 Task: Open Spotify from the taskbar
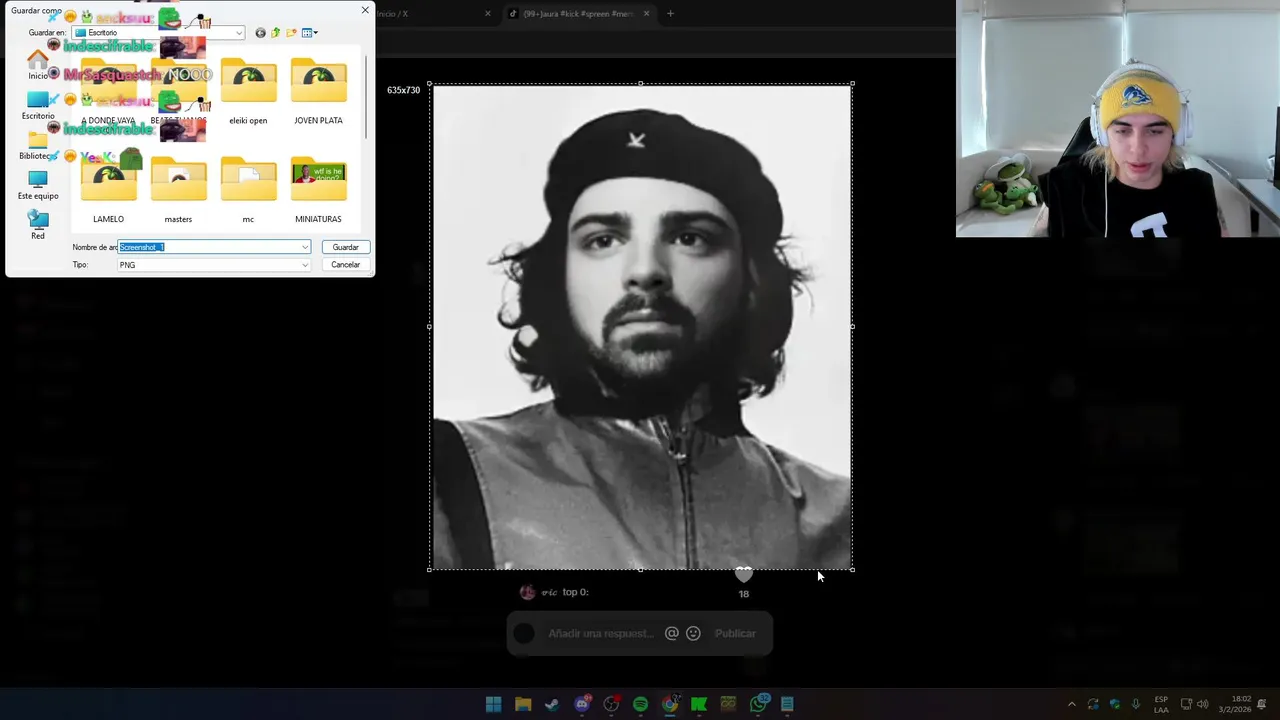tap(640, 704)
